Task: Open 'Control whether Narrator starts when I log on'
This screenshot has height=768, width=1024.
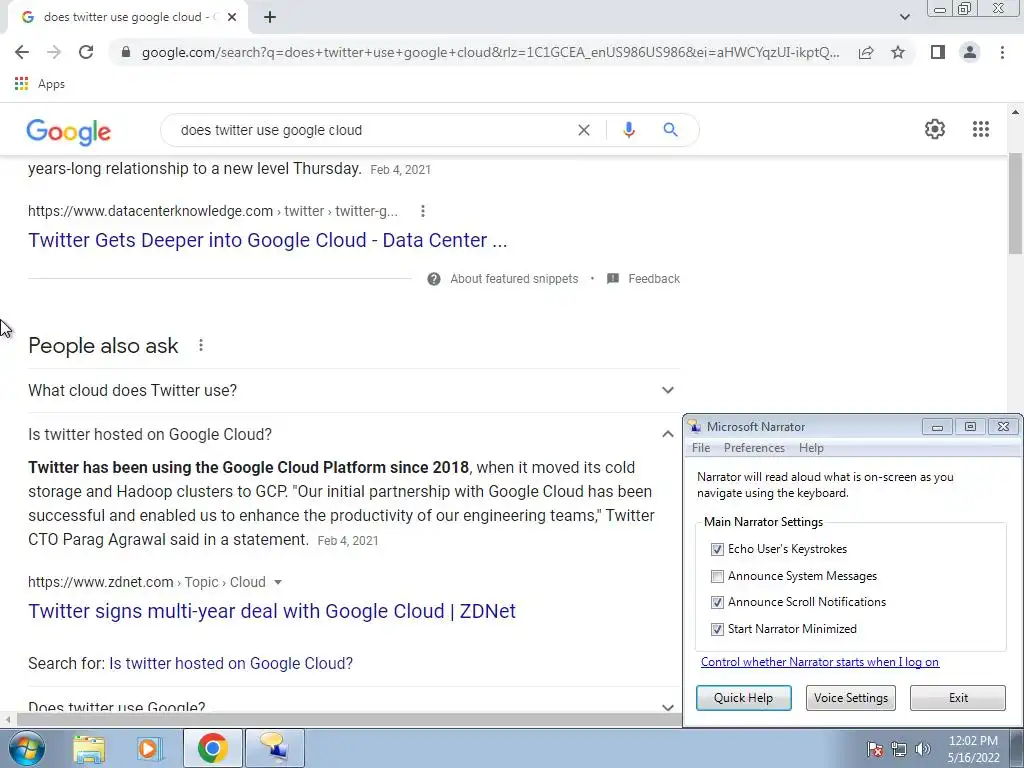Action: 820,662
